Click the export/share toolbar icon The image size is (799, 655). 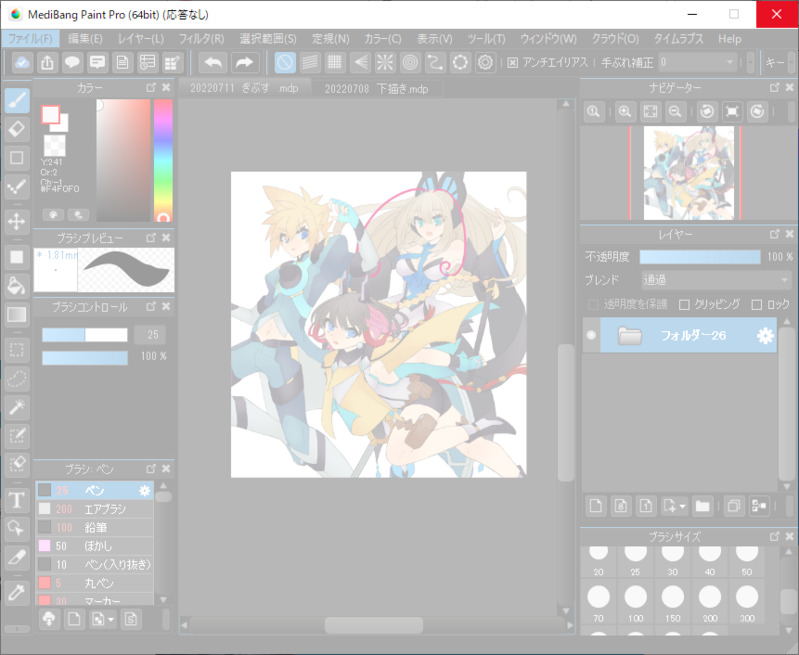coord(47,62)
